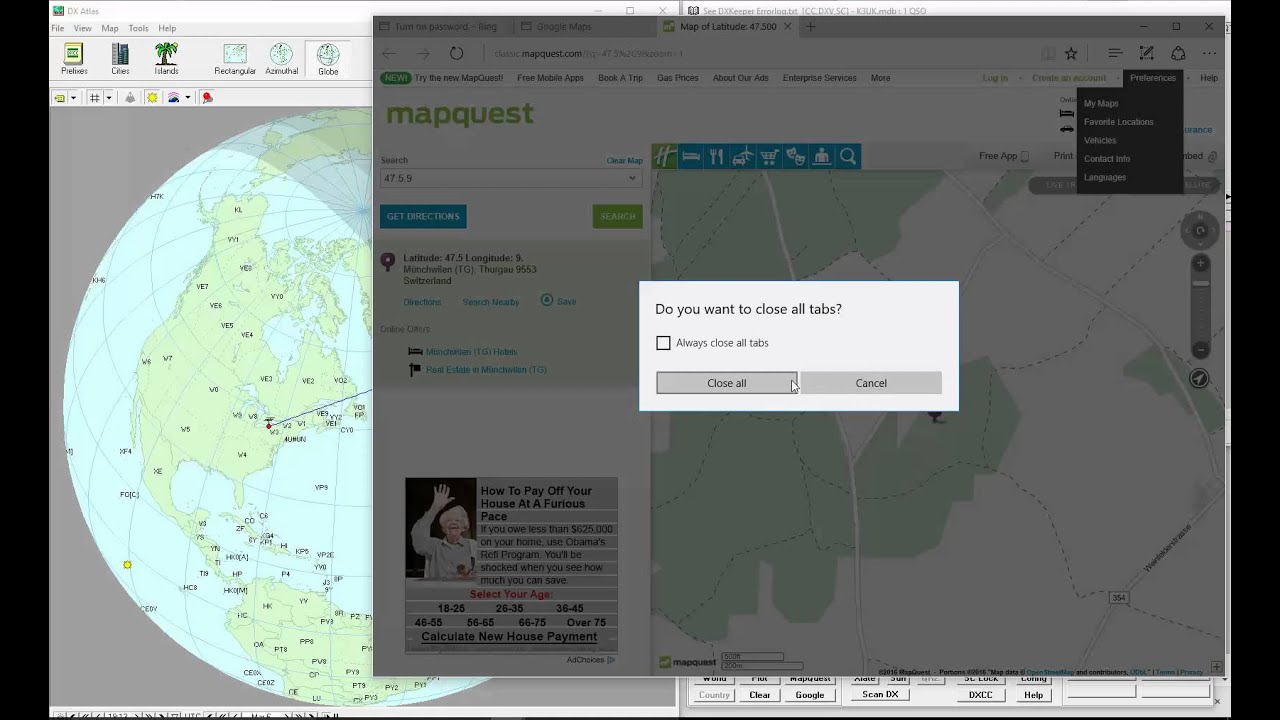Check Always close all tabs

663,343
